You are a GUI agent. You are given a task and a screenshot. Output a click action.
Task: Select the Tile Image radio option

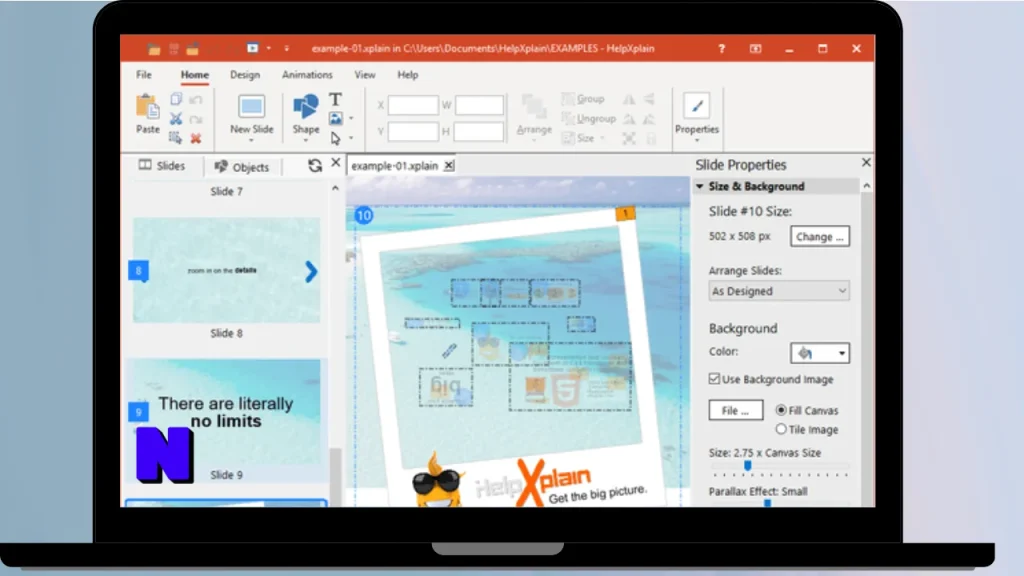pos(781,429)
